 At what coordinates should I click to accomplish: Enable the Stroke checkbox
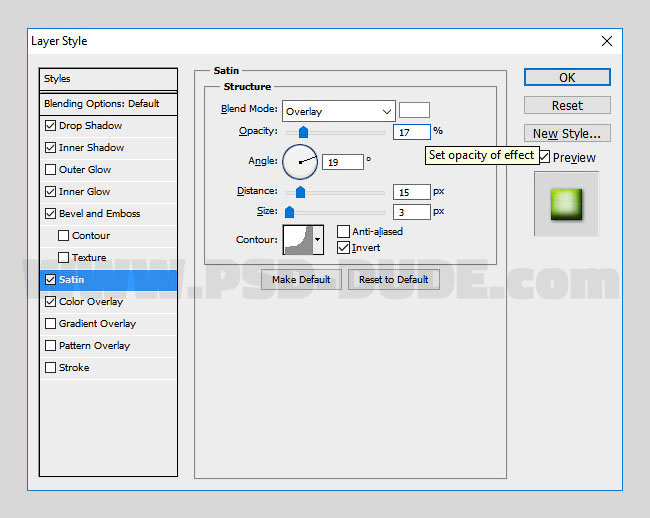click(50, 368)
